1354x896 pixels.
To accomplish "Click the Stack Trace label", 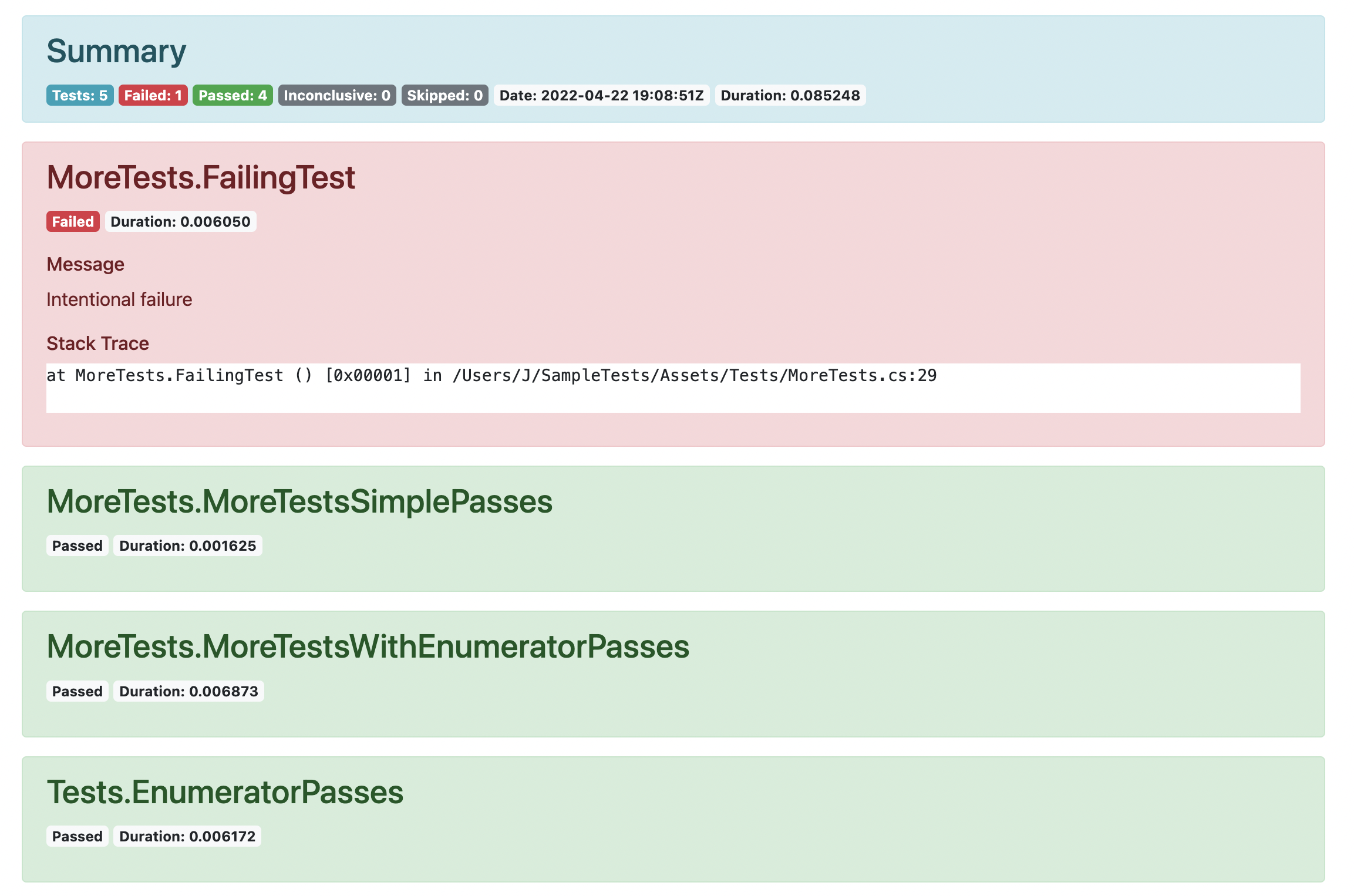I will click(97, 343).
